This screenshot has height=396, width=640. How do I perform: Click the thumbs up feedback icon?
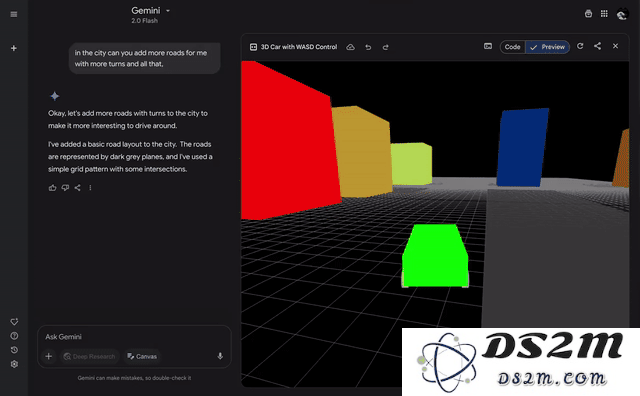tap(52, 188)
